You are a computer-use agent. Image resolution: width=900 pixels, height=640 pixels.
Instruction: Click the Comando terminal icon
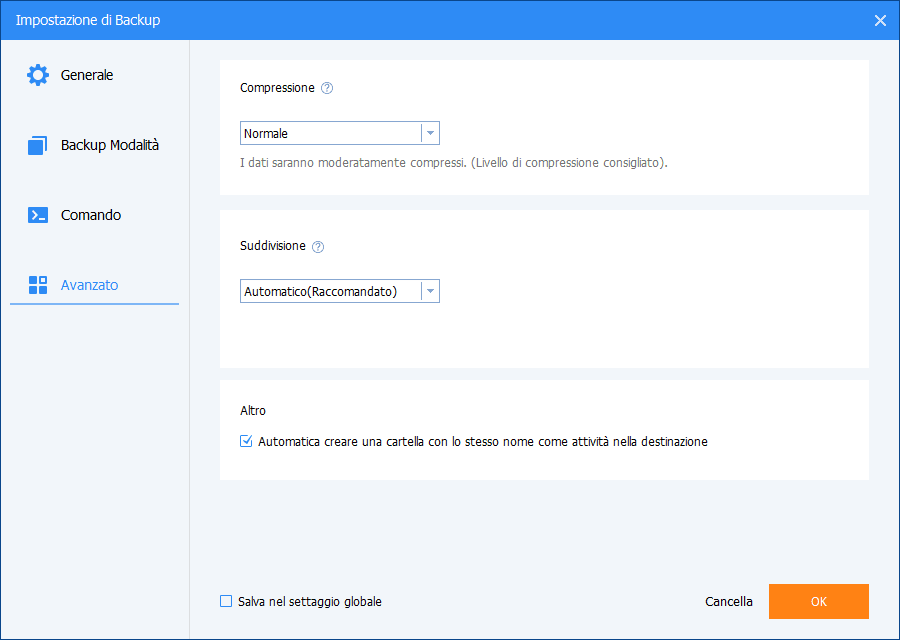coord(38,215)
